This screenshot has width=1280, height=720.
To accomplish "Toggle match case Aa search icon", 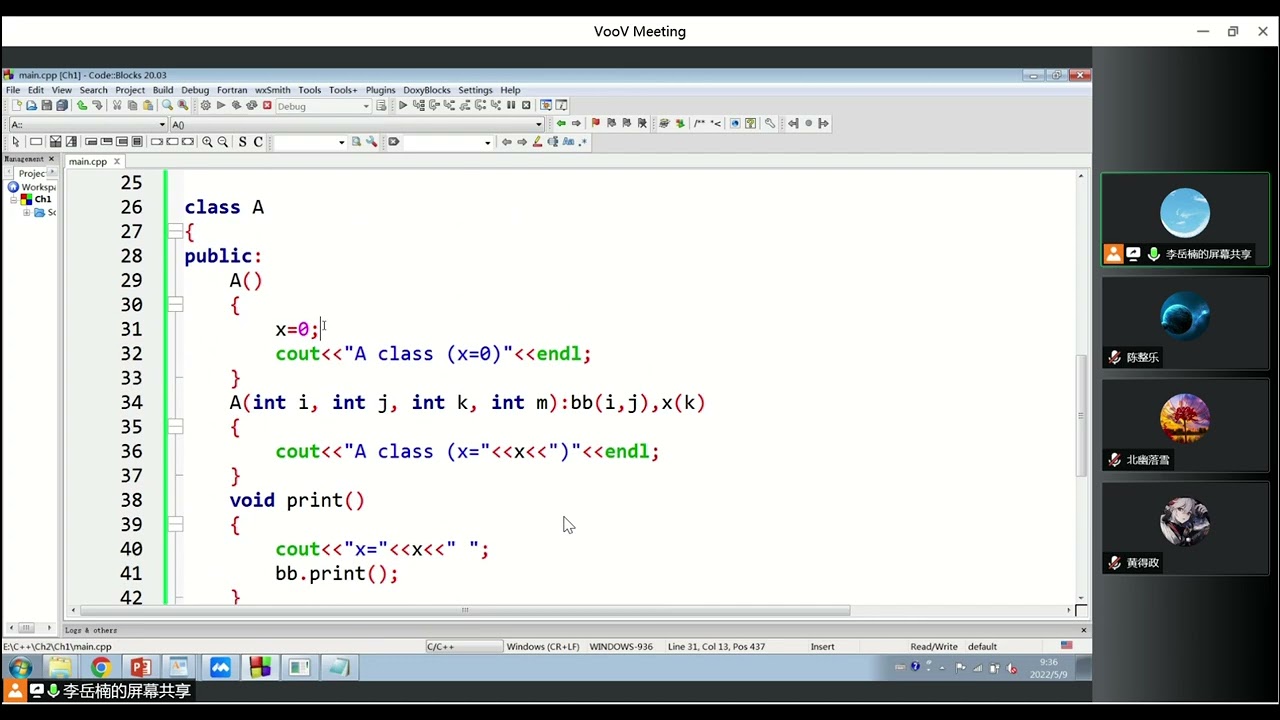I will click(568, 142).
